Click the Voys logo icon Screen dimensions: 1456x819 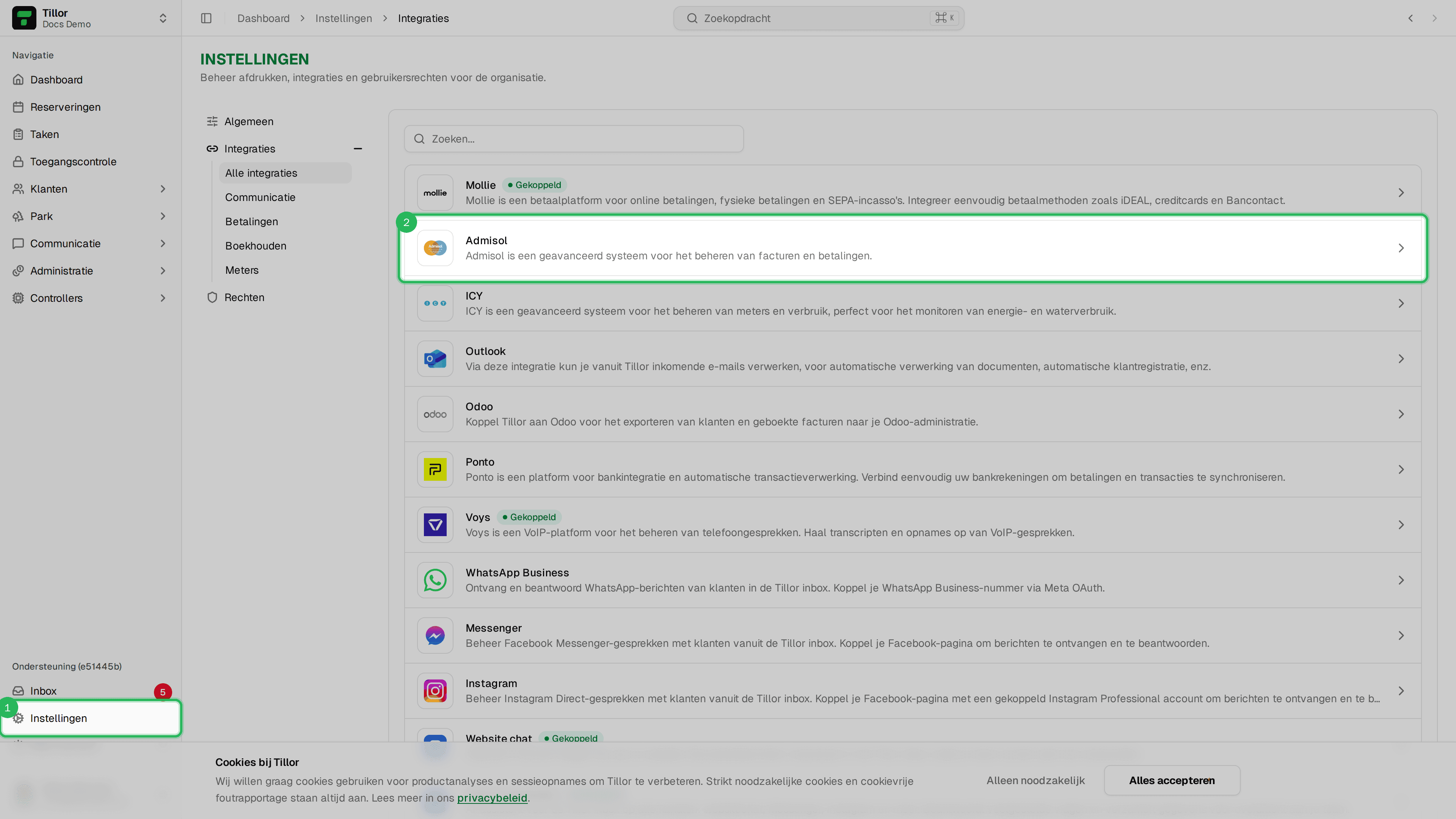435,525
